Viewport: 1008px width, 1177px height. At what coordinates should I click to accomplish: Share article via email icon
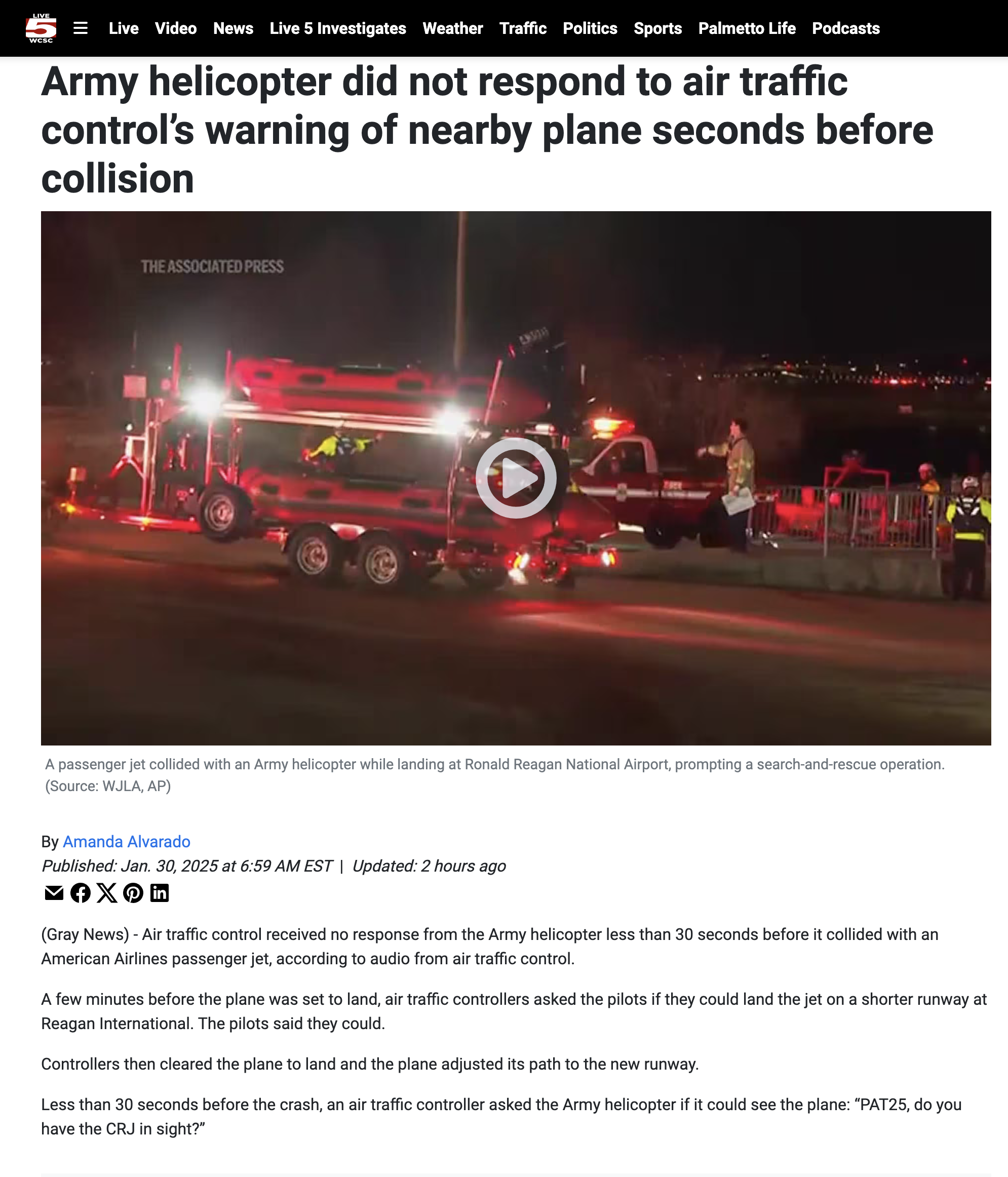(x=54, y=893)
